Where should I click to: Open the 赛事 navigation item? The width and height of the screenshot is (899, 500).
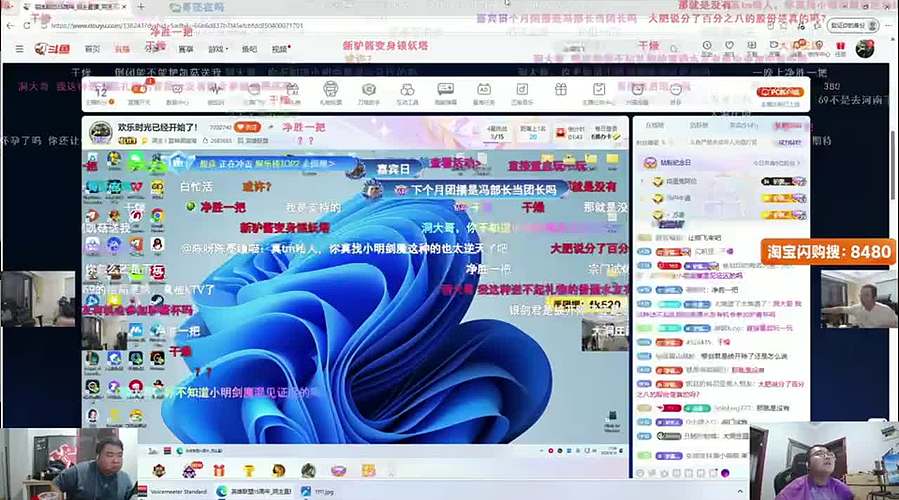tap(186, 49)
